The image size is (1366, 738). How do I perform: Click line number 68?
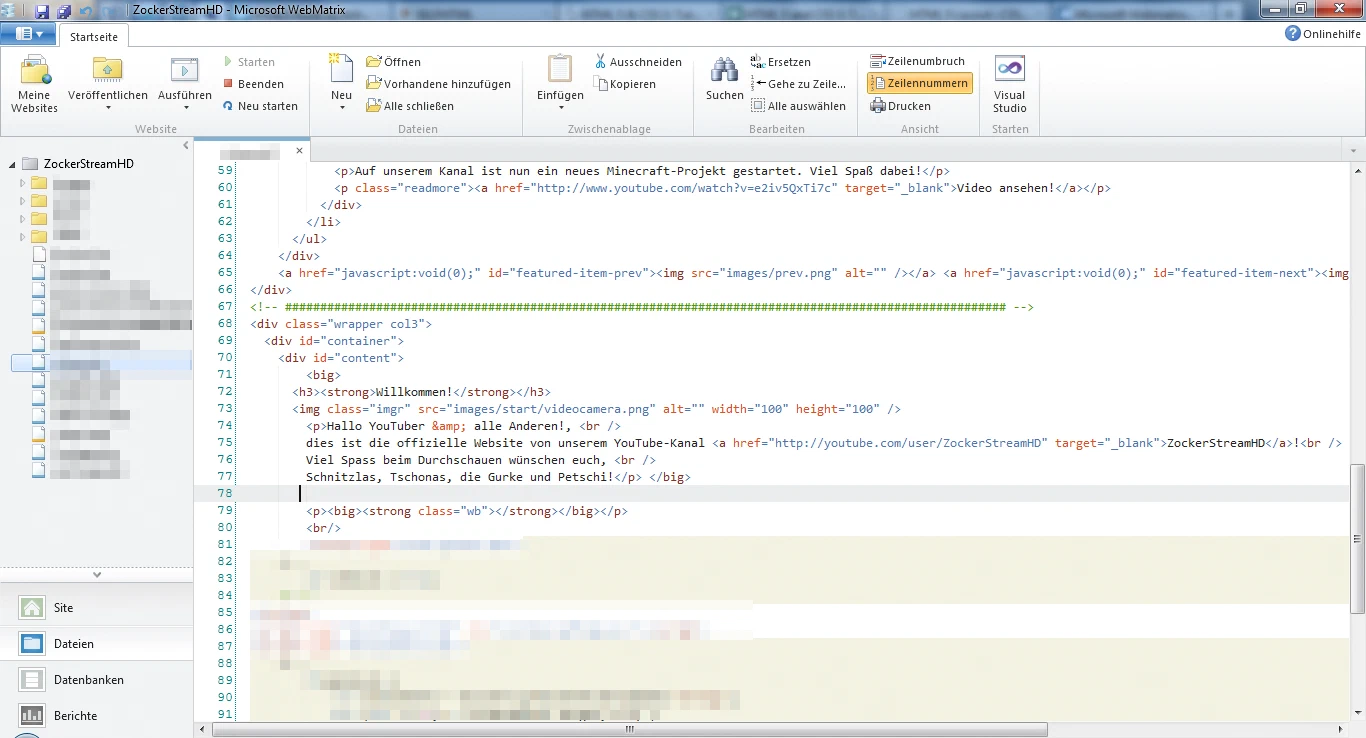pos(225,324)
